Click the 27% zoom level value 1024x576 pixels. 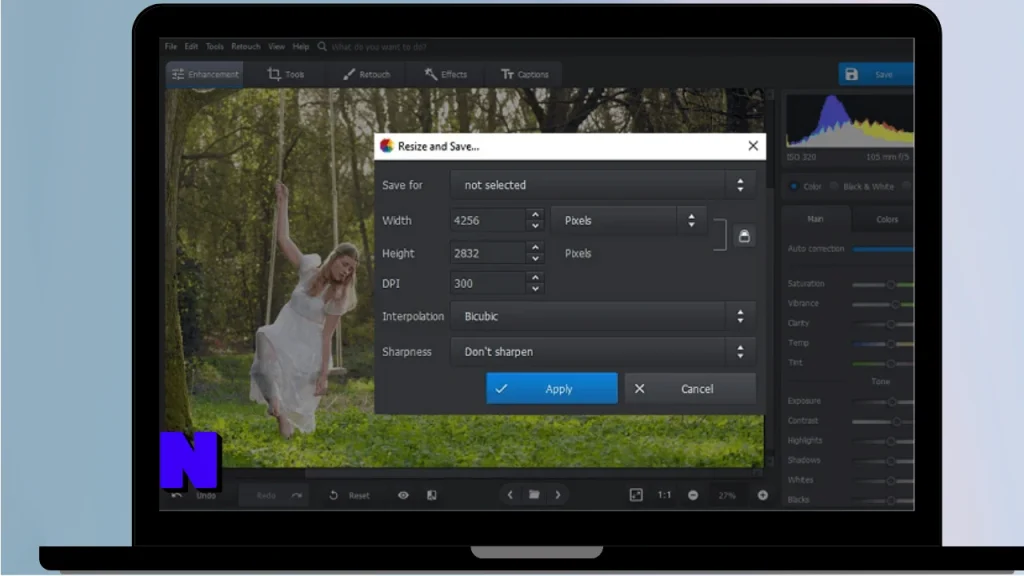[727, 496]
